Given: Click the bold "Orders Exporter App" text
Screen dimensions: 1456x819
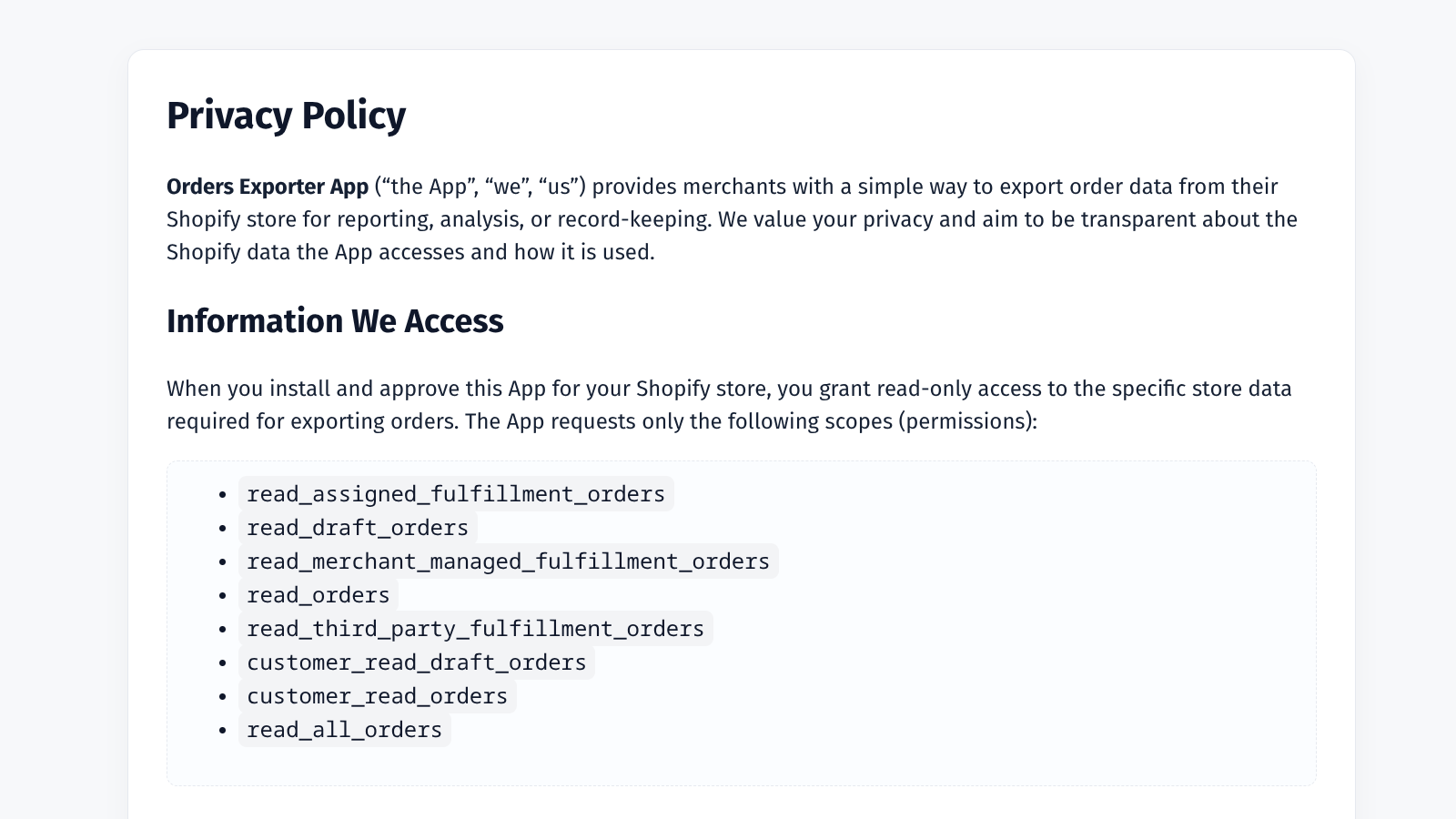Looking at the screenshot, I should [x=268, y=187].
